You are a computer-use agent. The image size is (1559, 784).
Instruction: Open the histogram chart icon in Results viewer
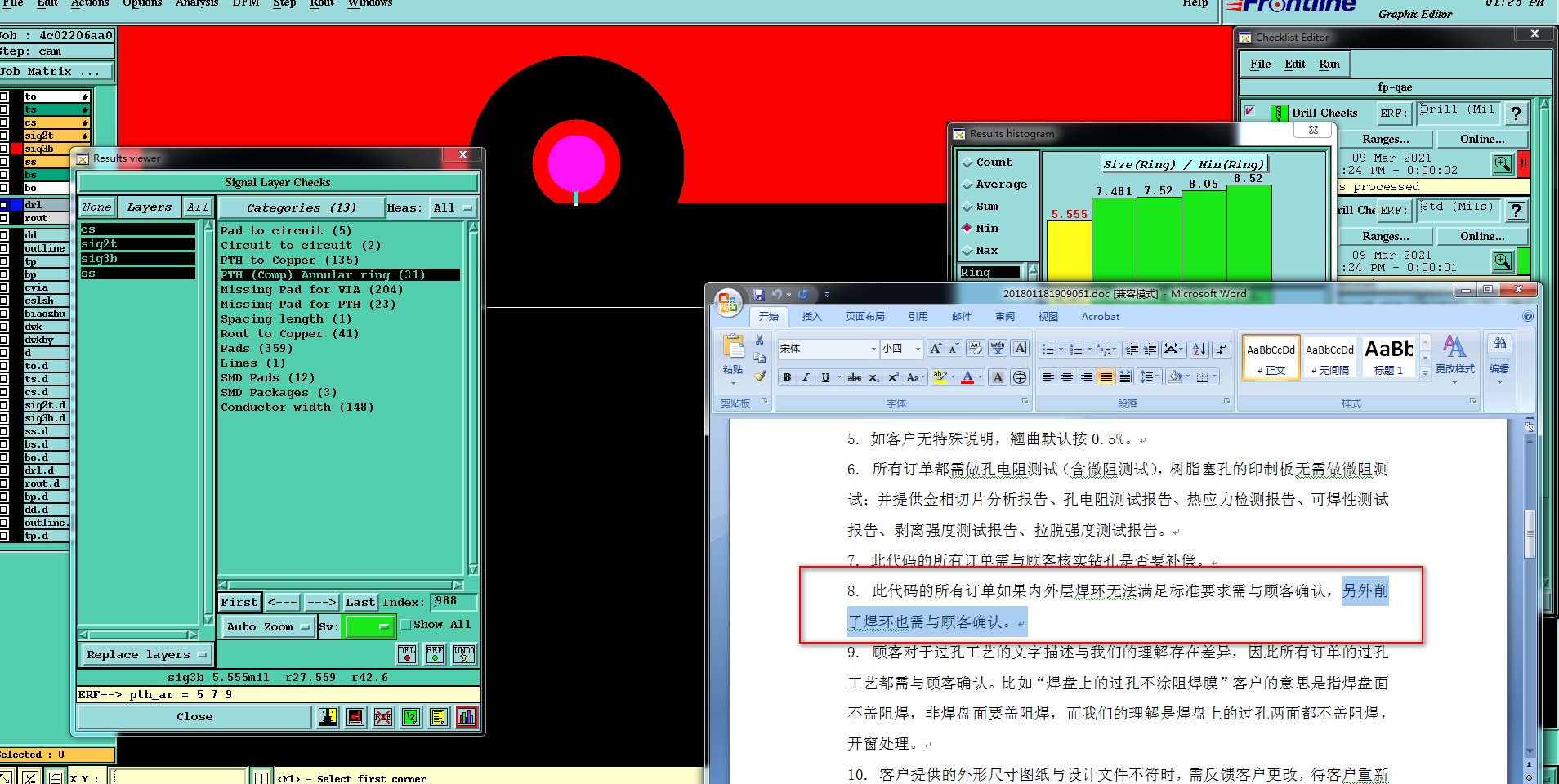(467, 717)
